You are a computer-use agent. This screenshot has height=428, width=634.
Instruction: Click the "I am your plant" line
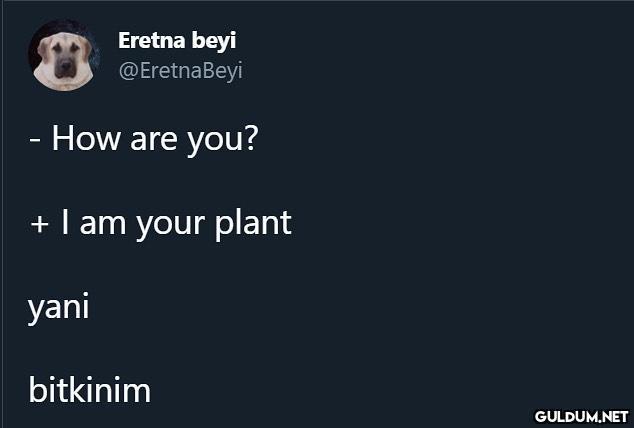(160, 221)
